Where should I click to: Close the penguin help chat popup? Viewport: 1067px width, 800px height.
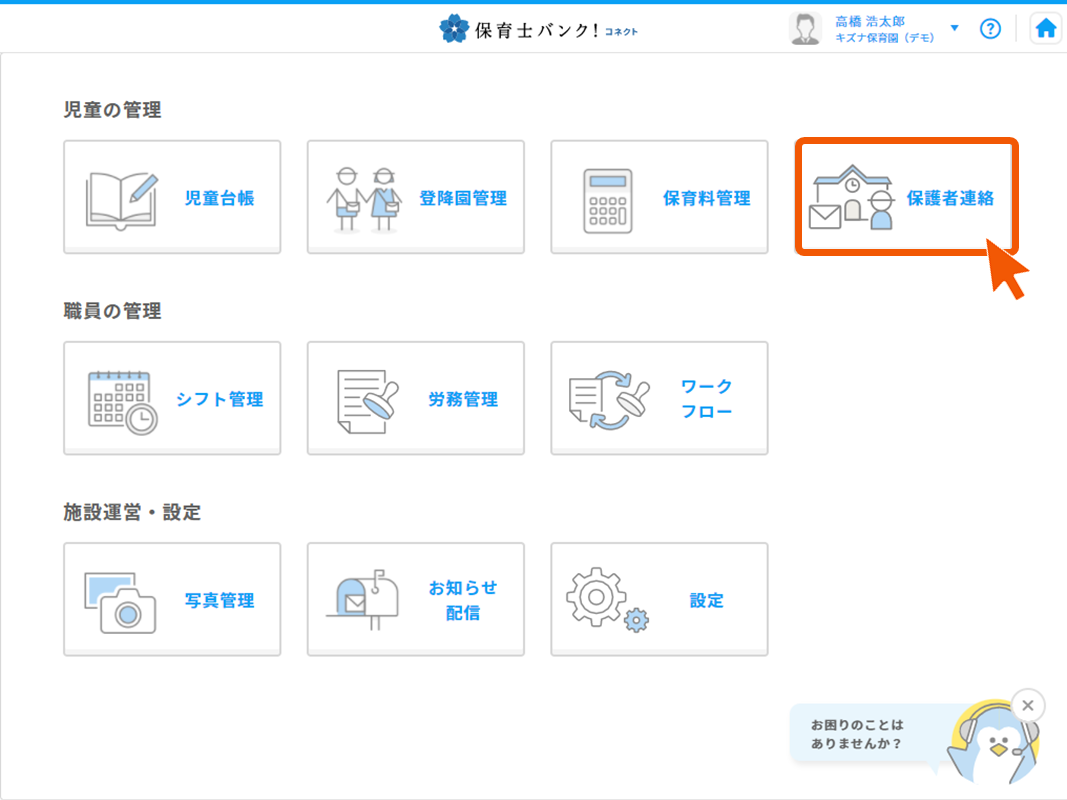pyautogui.click(x=1028, y=705)
